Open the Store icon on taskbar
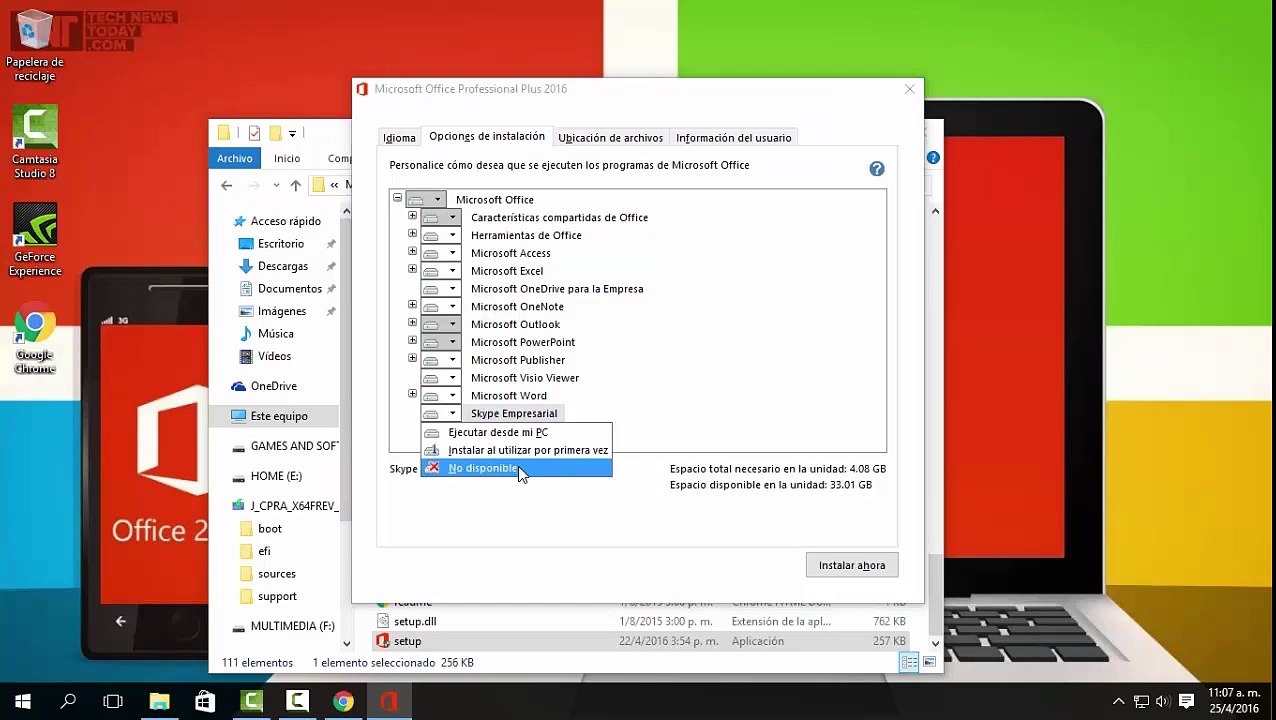 coord(205,701)
